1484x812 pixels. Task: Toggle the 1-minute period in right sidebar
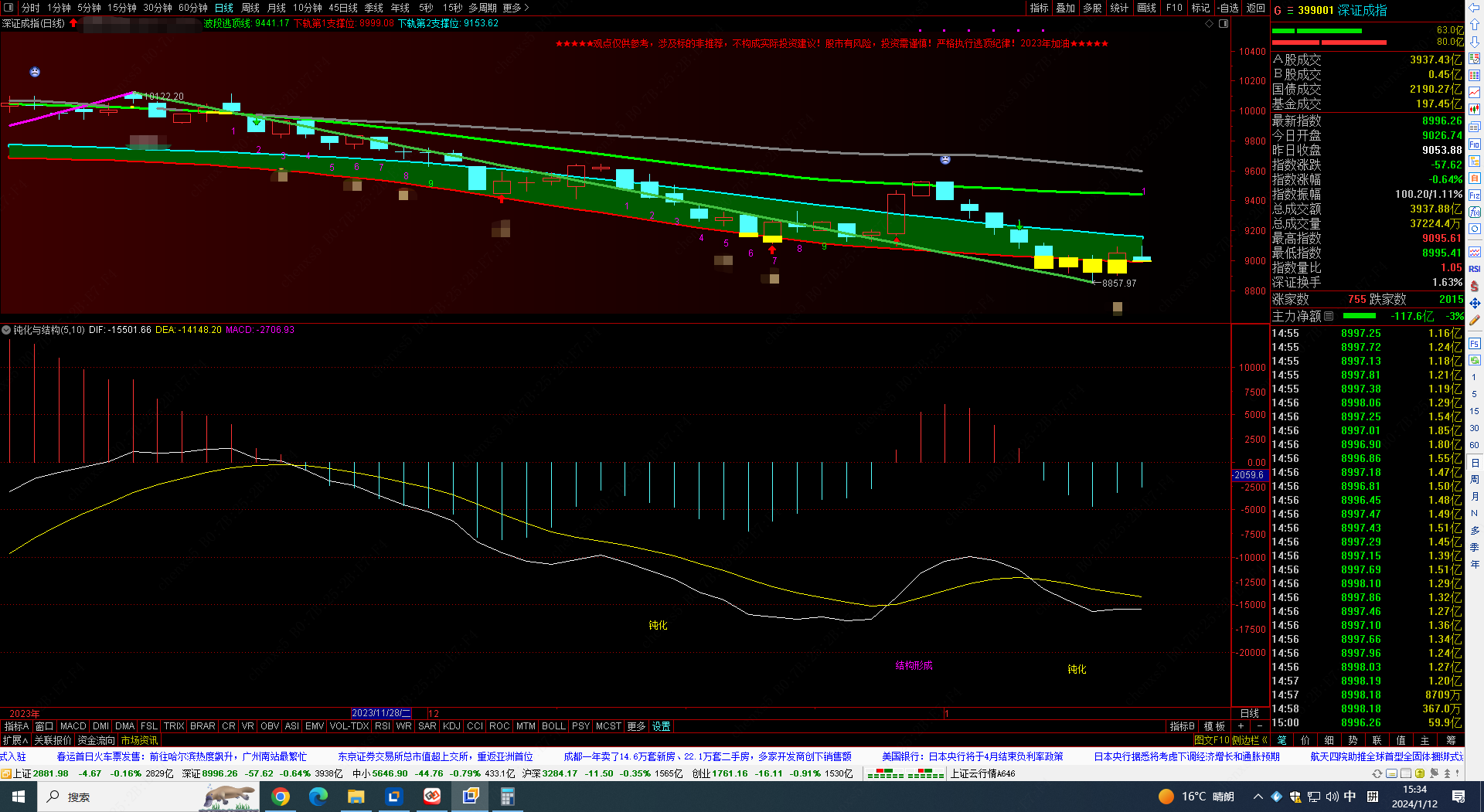coord(1475,378)
